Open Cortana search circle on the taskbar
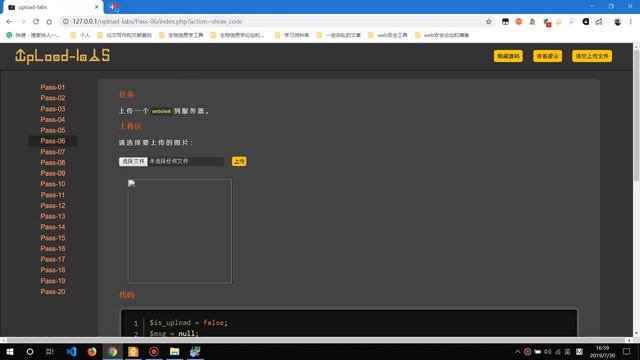The height and width of the screenshot is (360, 640). 29,351
